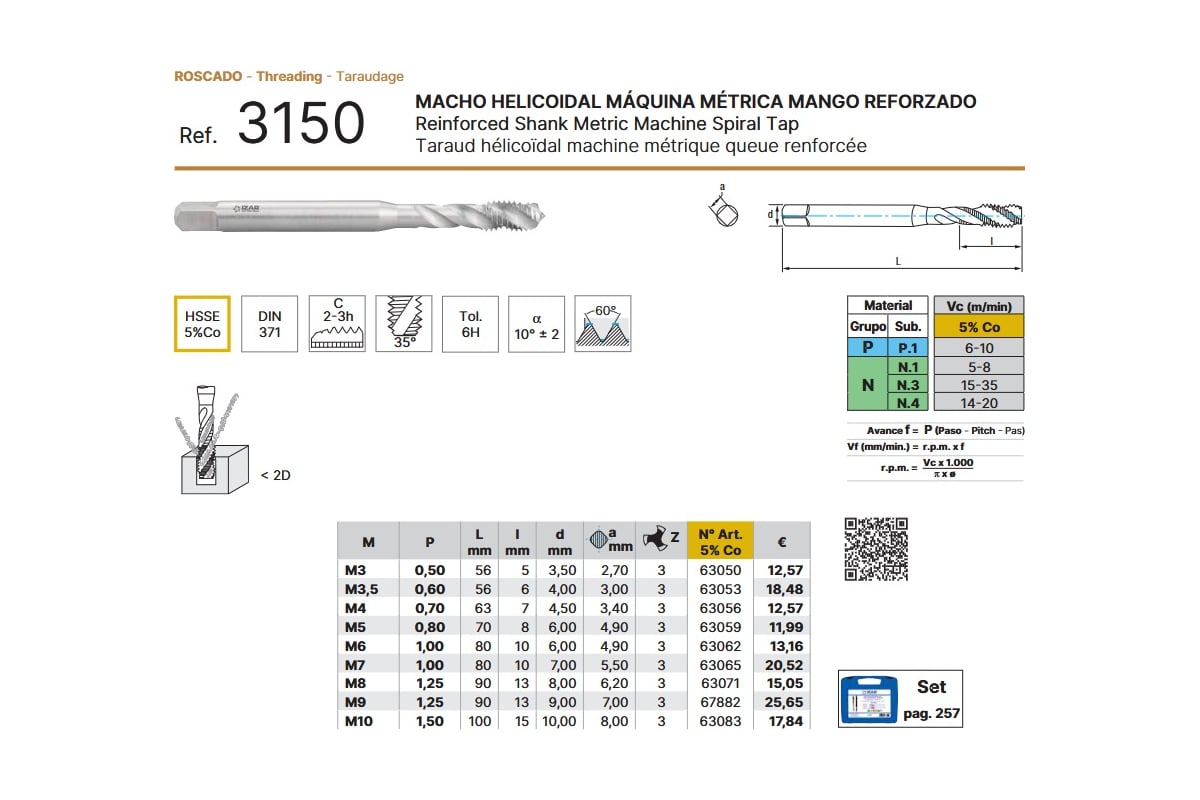Click the 5% Co yellow header in Vc table
Screen dimensions: 1200x800
click(978, 327)
